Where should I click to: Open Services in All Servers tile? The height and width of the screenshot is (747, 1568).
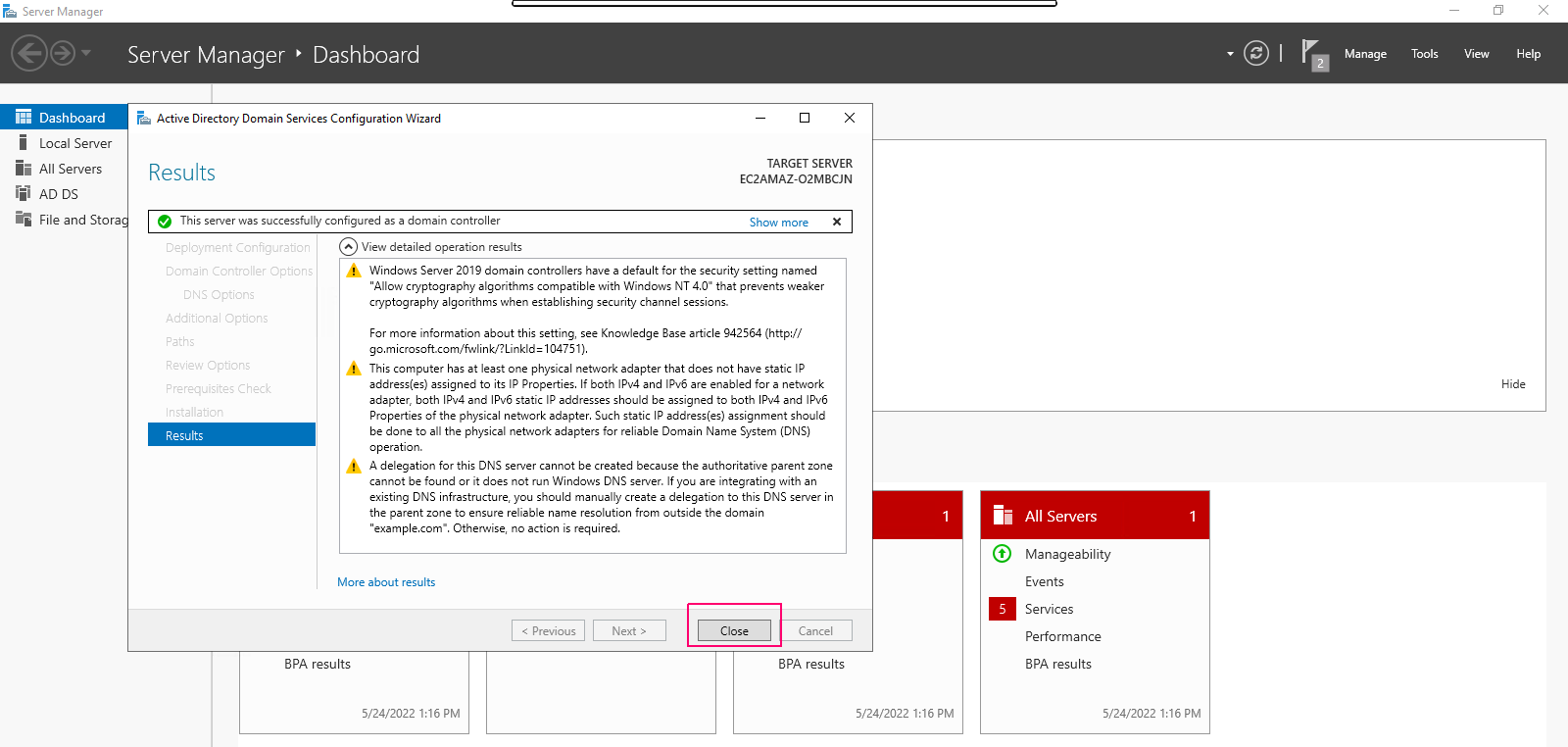coord(1049,609)
